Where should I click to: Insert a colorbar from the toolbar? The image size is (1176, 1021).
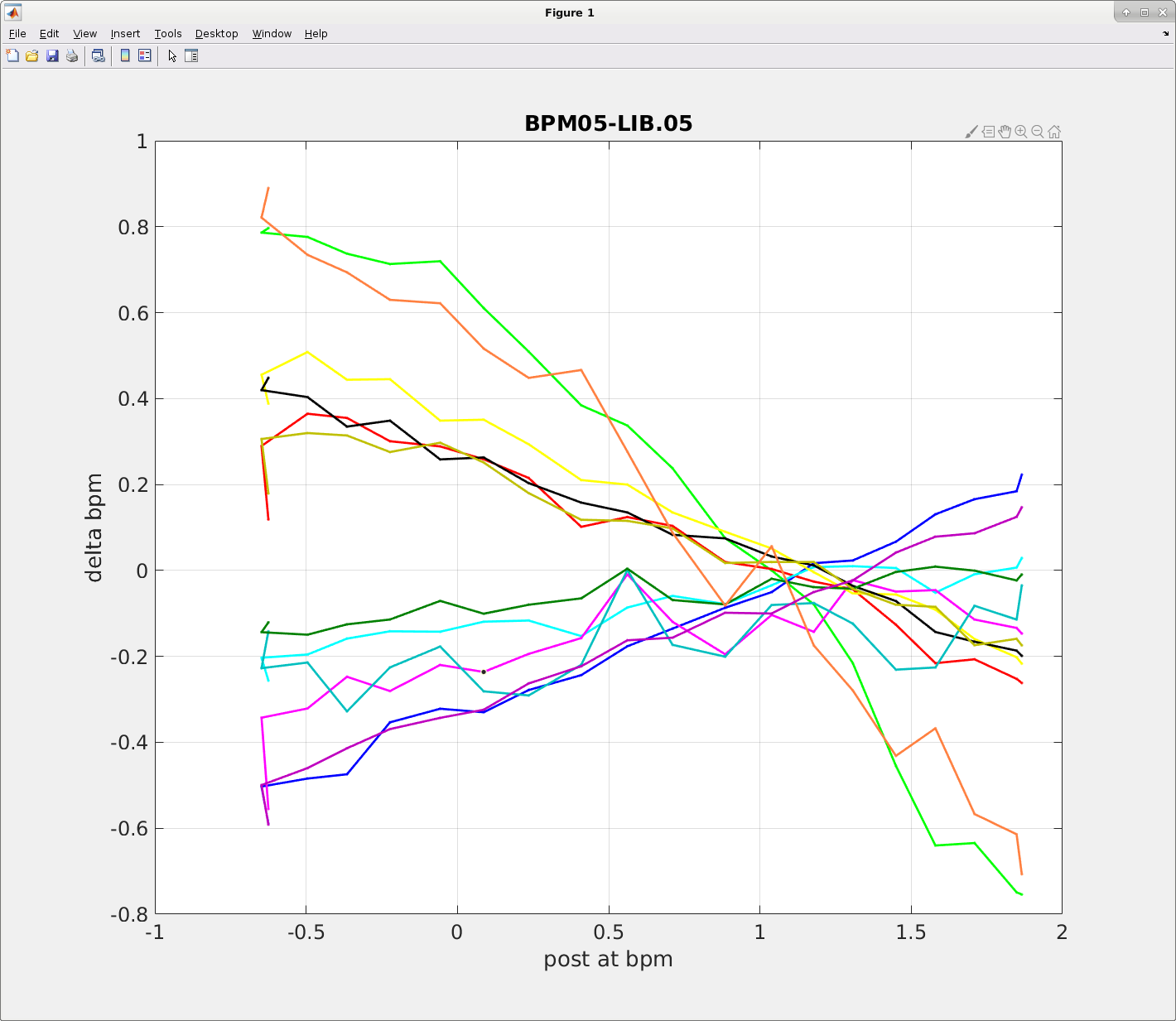coord(125,56)
